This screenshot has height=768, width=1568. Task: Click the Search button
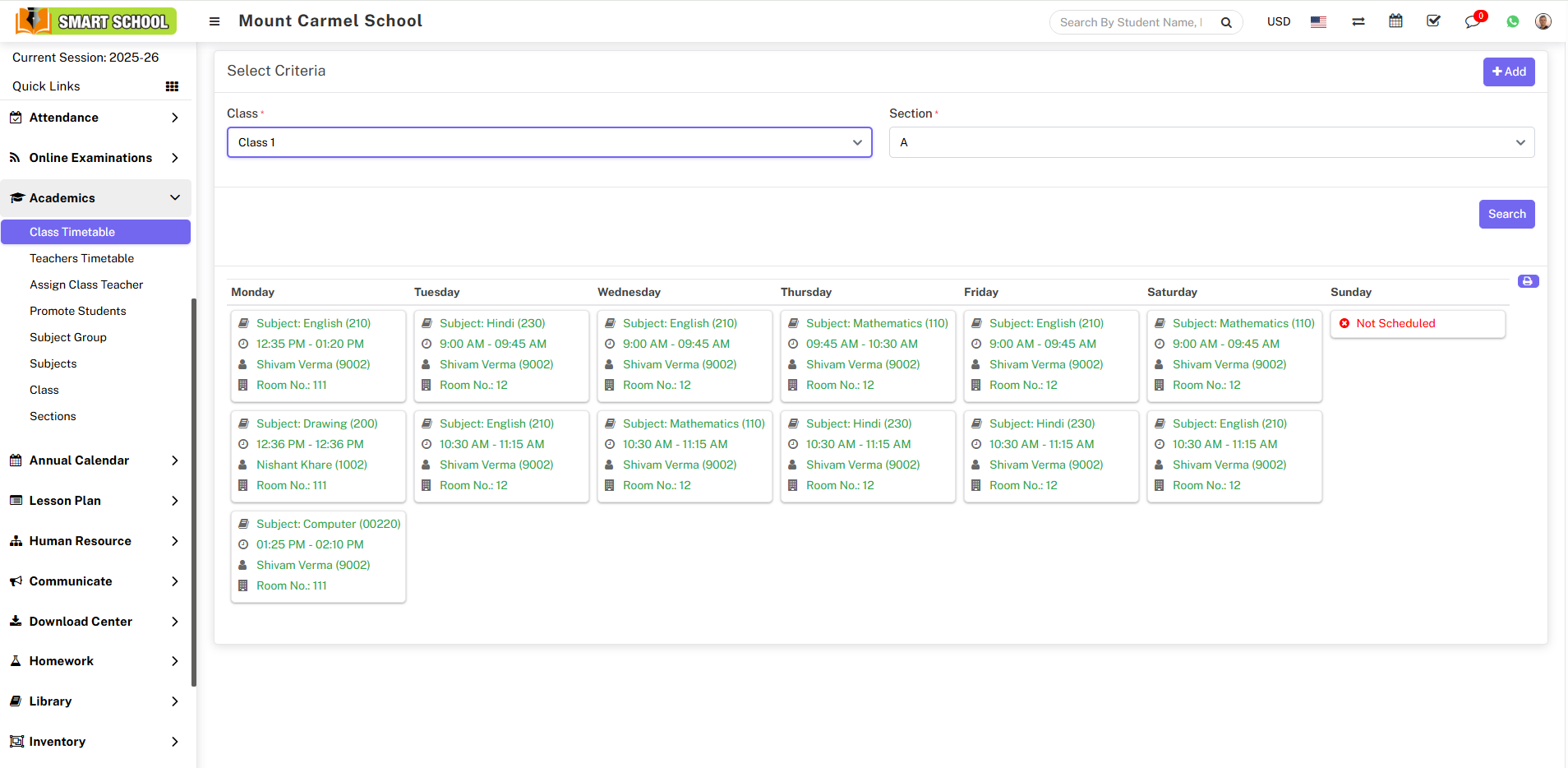tap(1506, 214)
